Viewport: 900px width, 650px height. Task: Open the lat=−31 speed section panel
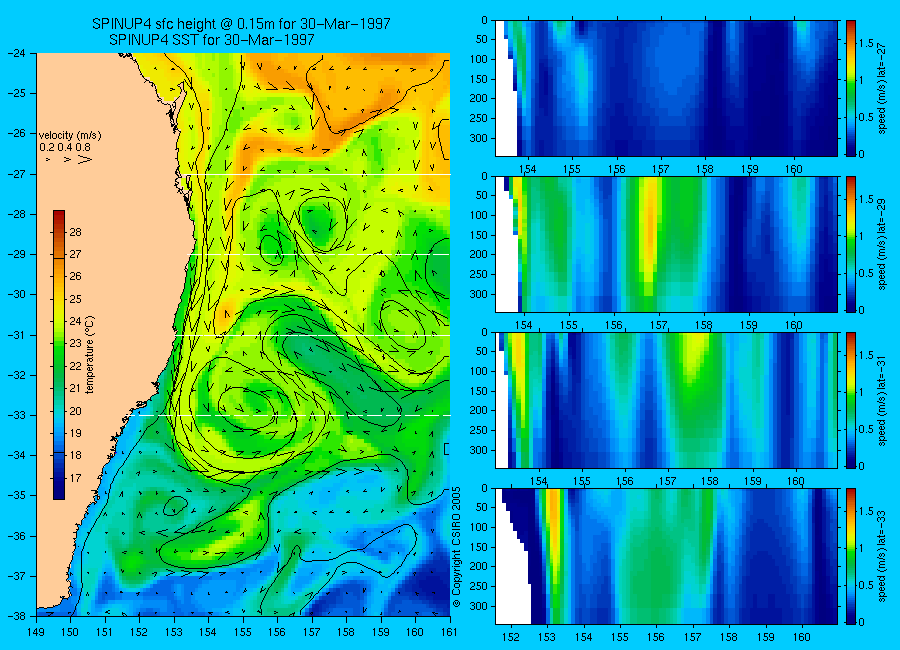pyautogui.click(x=666, y=400)
